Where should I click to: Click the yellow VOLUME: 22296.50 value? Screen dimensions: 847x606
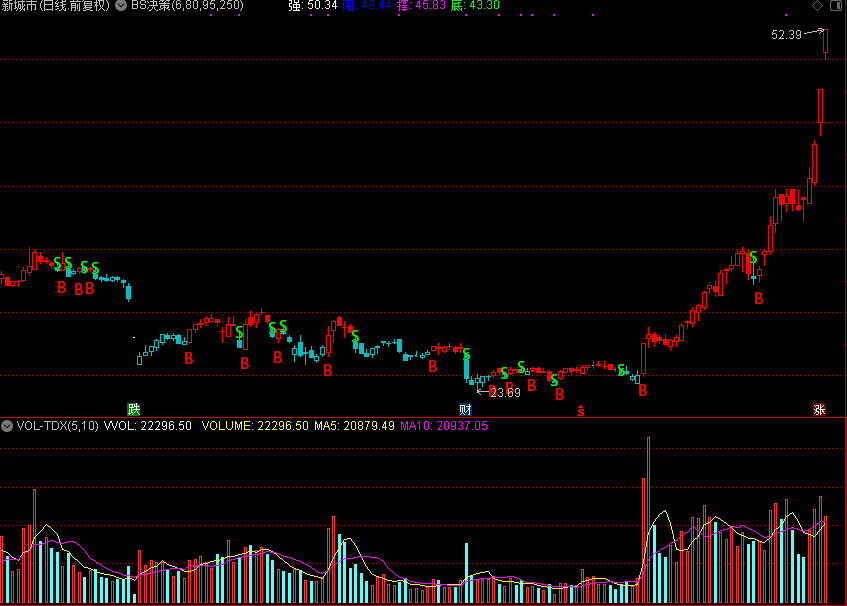(x=255, y=426)
